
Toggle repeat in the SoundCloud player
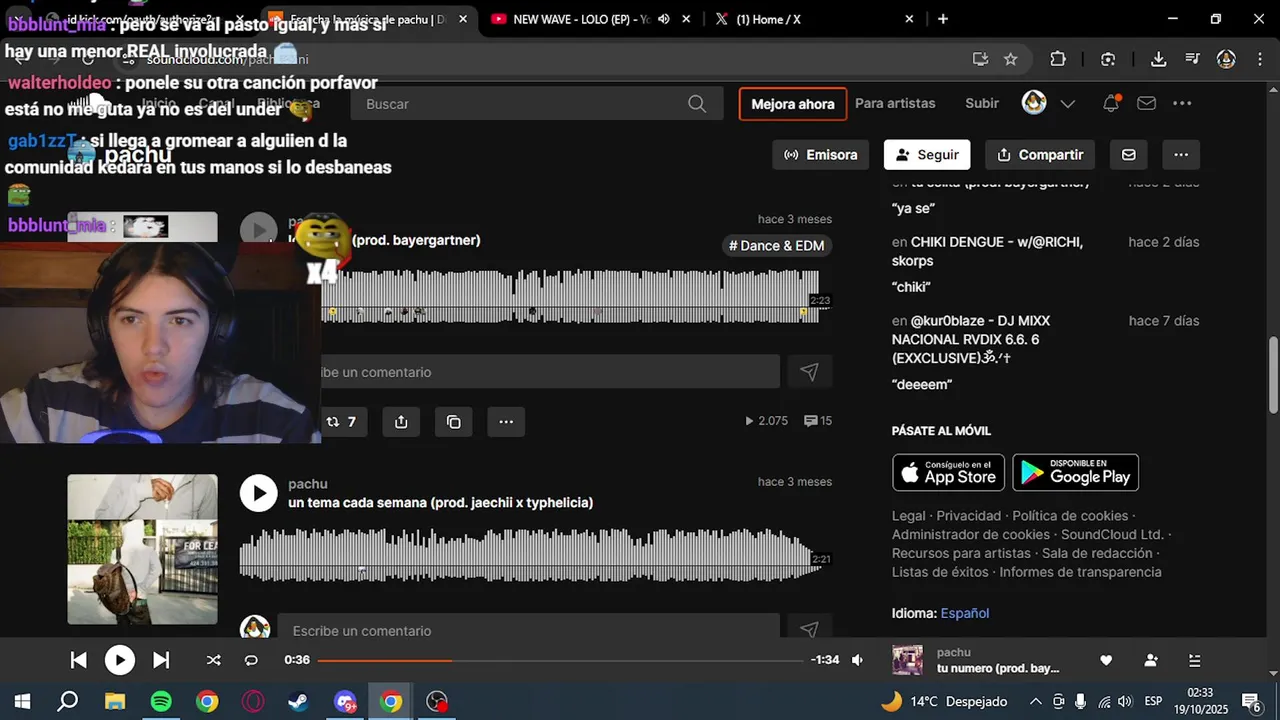[251, 660]
